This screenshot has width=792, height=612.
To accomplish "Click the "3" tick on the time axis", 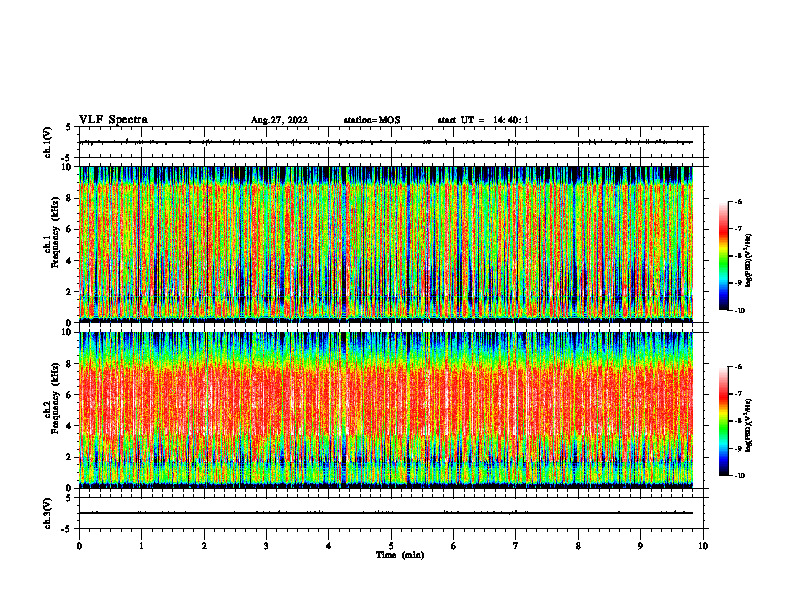I will [266, 546].
